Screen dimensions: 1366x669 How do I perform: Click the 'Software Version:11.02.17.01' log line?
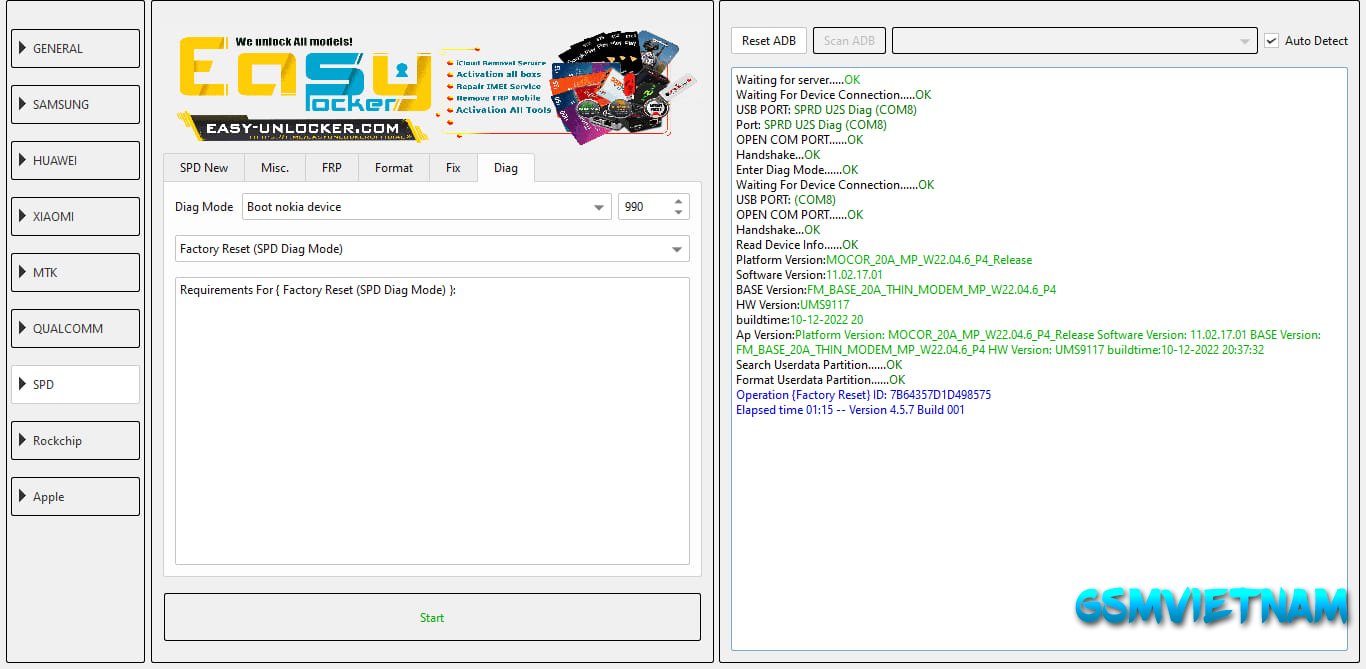pyautogui.click(x=809, y=275)
